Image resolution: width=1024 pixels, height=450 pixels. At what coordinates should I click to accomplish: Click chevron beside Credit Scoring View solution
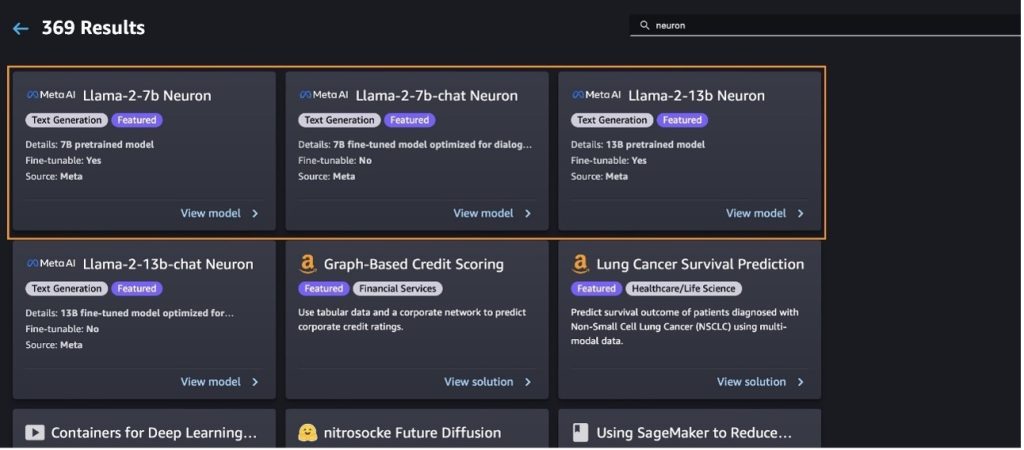[x=528, y=382]
